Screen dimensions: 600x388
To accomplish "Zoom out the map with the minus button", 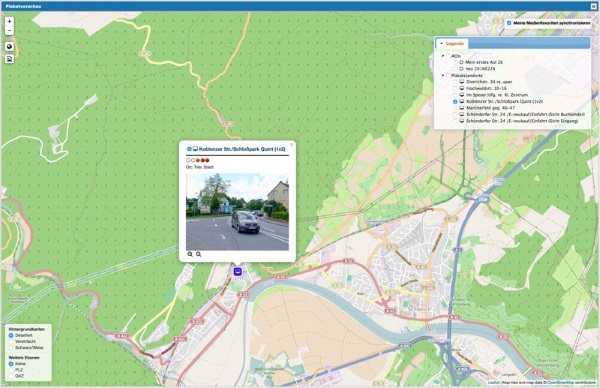I will point(10,31).
